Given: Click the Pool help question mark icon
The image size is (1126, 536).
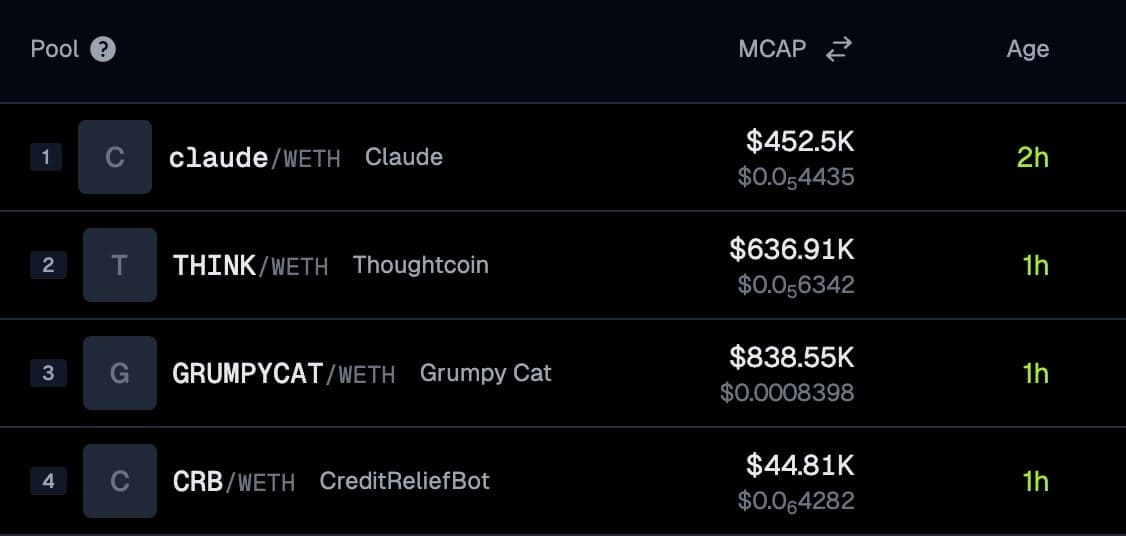Looking at the screenshot, I should [103, 49].
